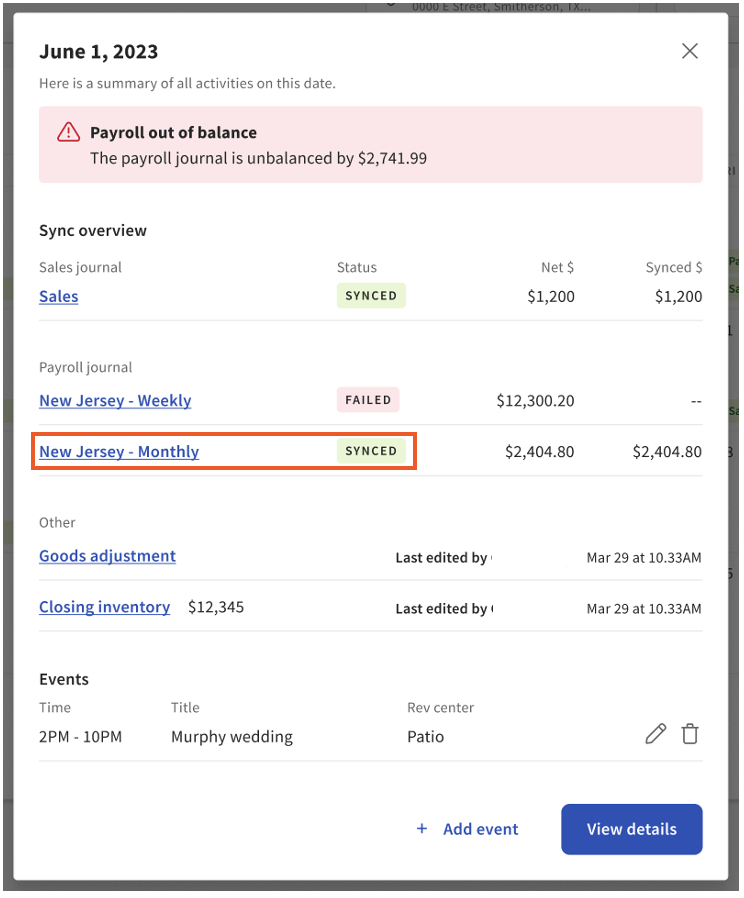The image size is (744, 898).
Task: Open the Sales journal link
Action: point(59,296)
